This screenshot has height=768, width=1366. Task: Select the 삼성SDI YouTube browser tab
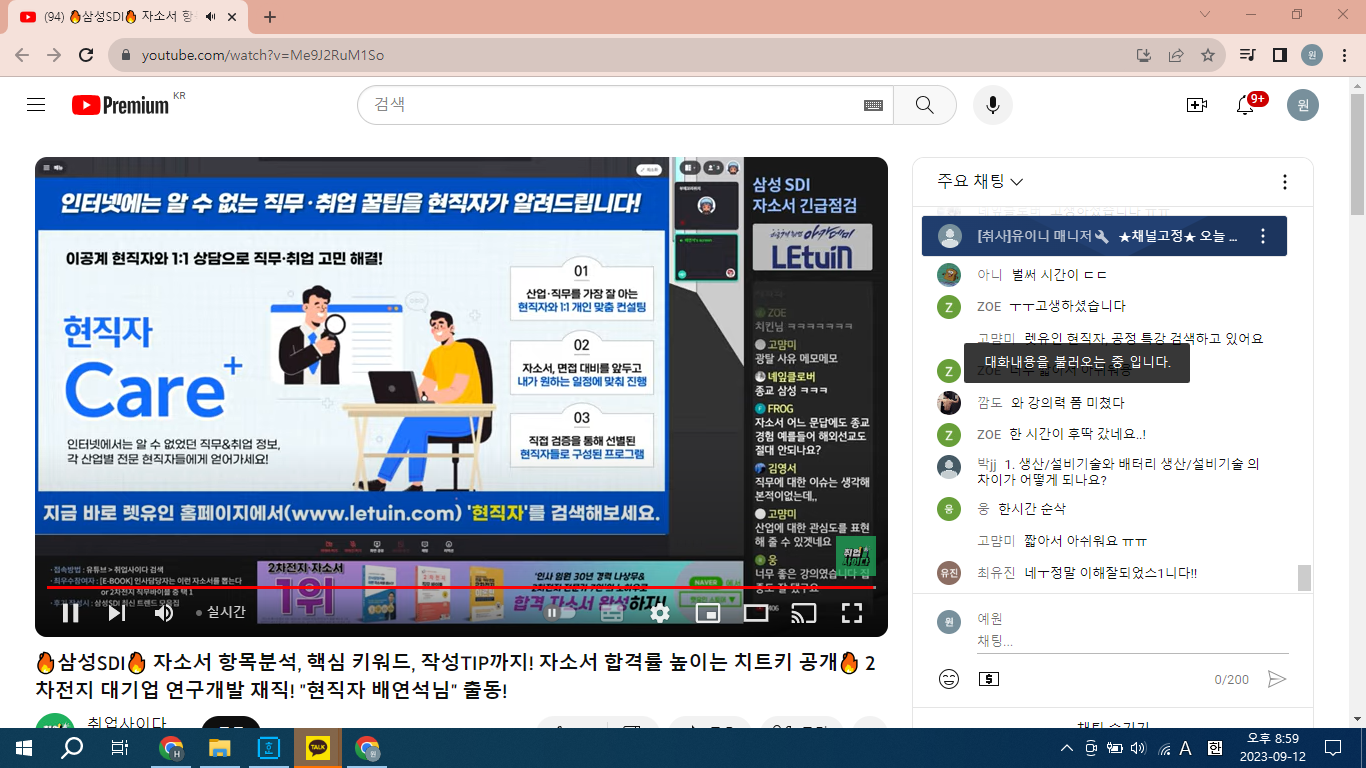pyautogui.click(x=120, y=17)
